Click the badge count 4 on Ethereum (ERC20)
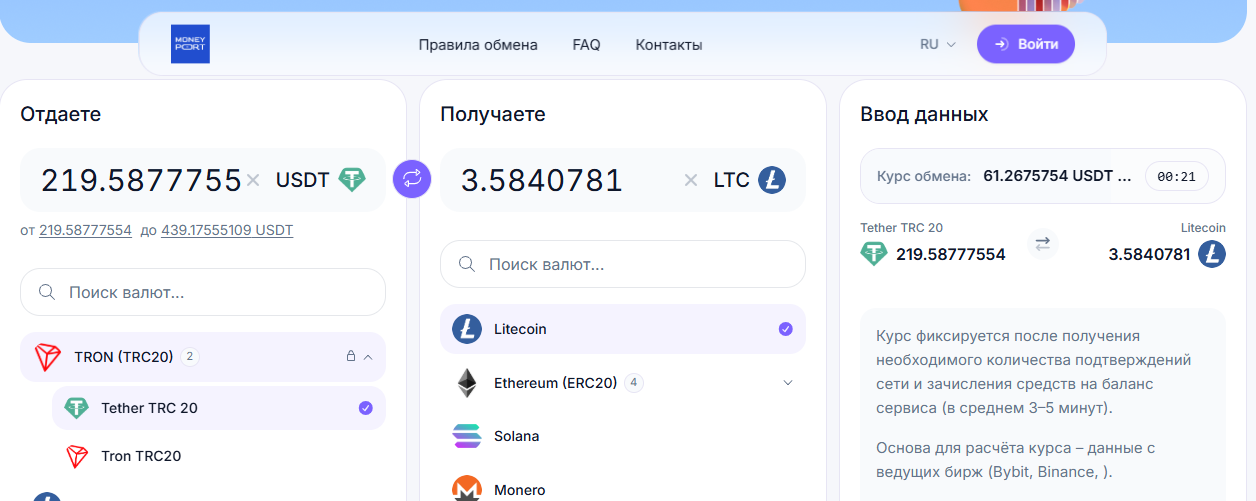This screenshot has height=501, width=1256. pos(634,383)
